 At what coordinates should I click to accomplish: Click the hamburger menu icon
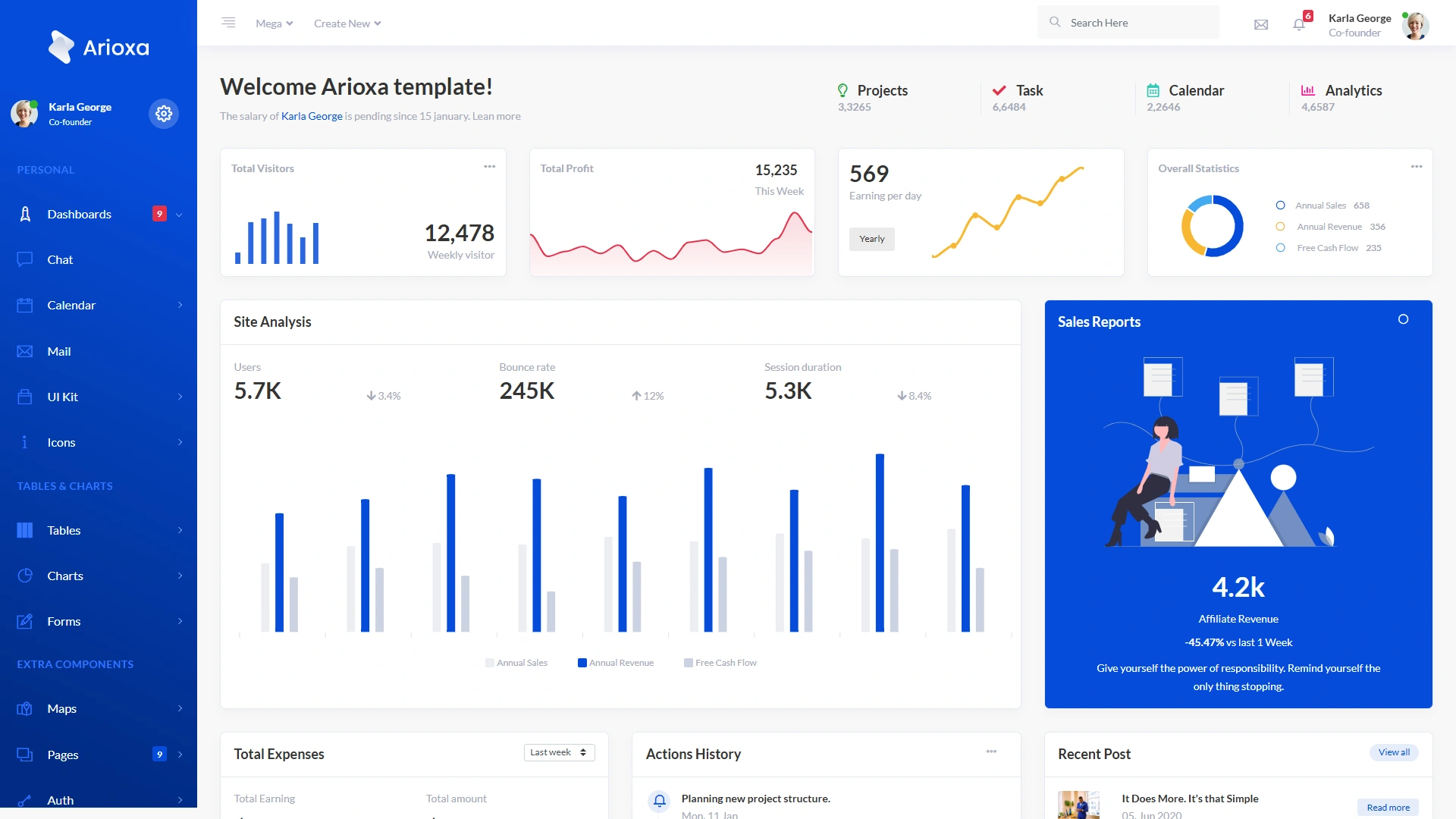tap(228, 23)
